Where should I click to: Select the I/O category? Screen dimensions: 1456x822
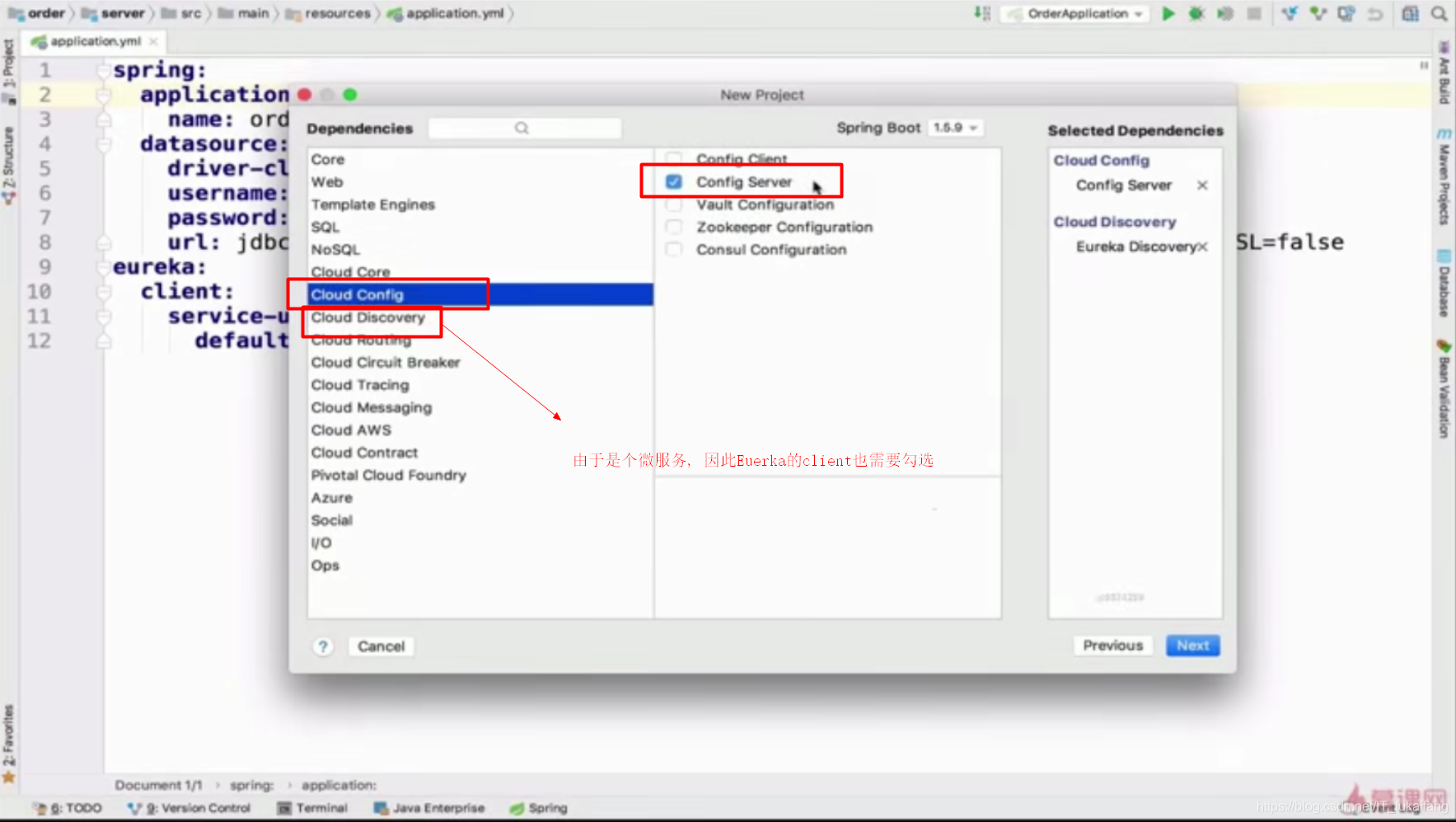tap(480, 543)
